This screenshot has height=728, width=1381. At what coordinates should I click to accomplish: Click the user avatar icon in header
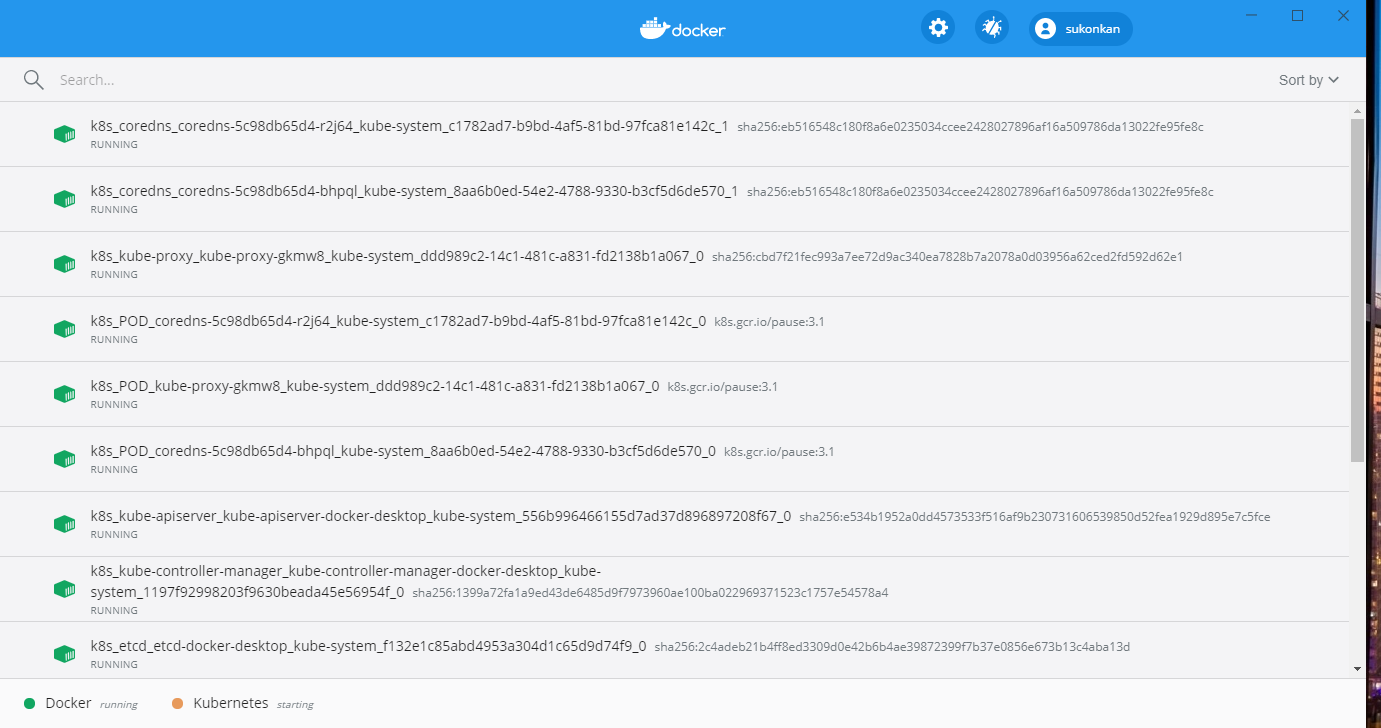tap(1044, 28)
